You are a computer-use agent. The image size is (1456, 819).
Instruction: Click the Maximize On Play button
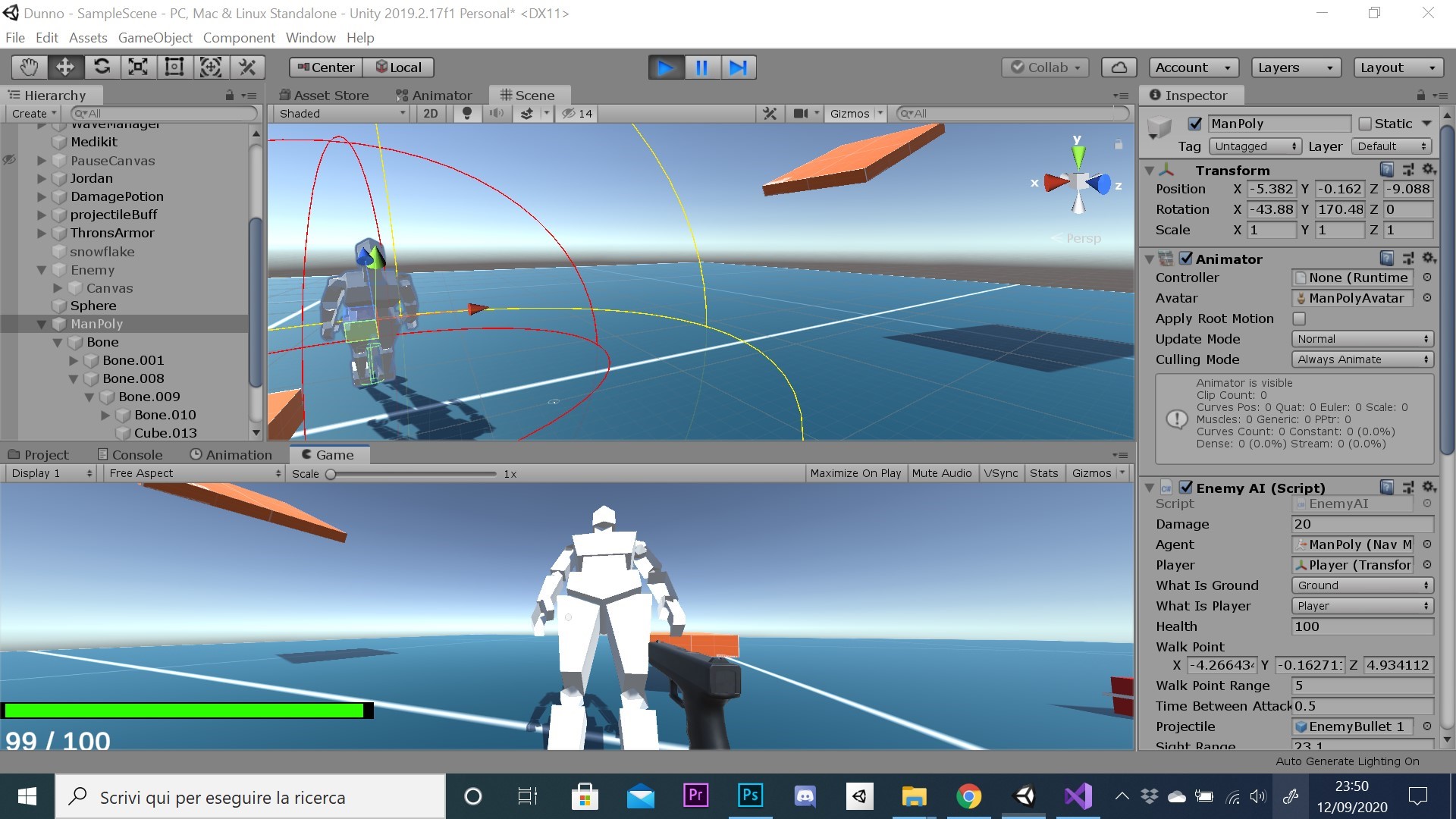coord(855,473)
